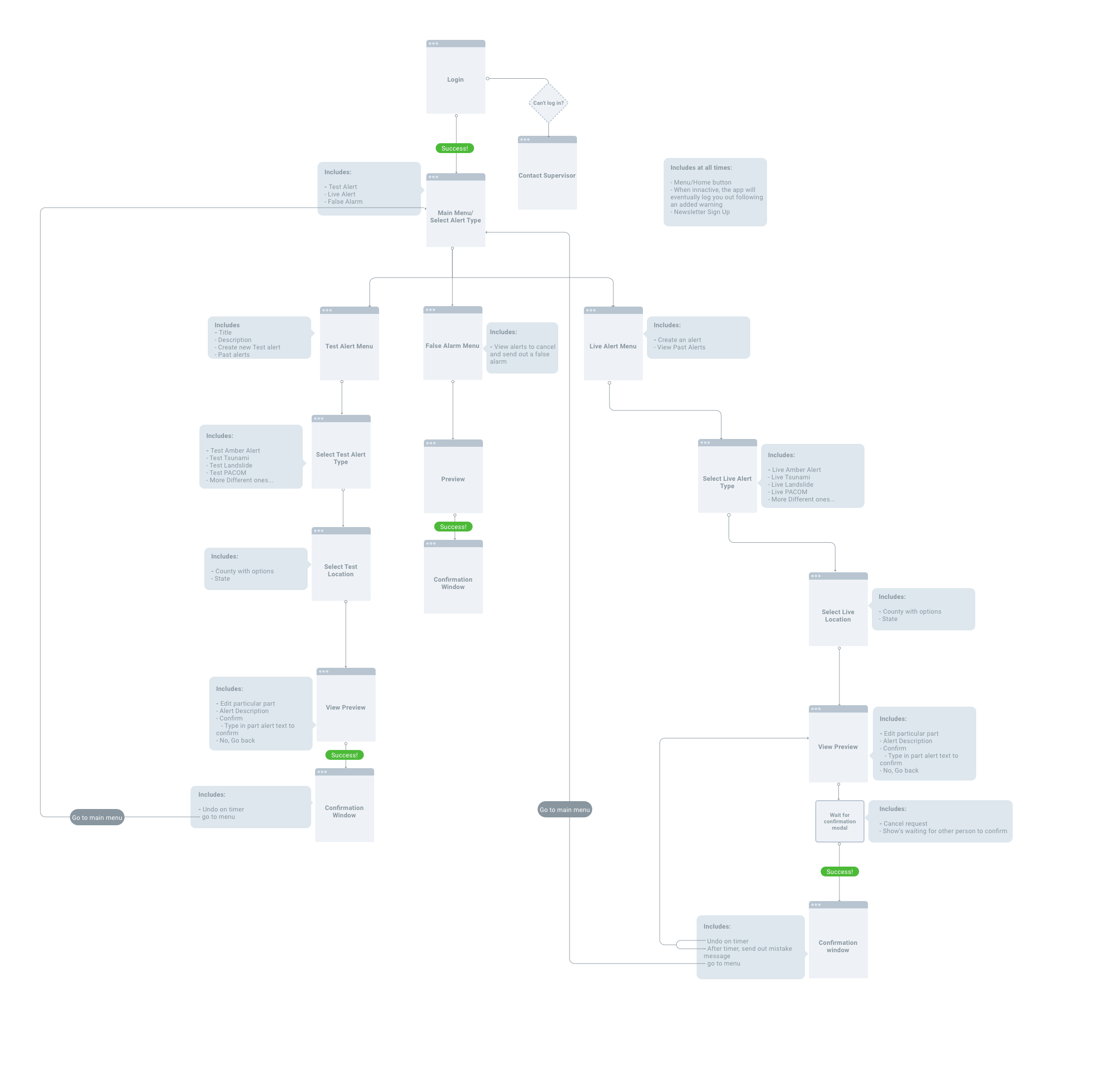The height and width of the screenshot is (1091, 1120).
Task: Click the False Alarm Menu node icon
Action: coord(429,311)
